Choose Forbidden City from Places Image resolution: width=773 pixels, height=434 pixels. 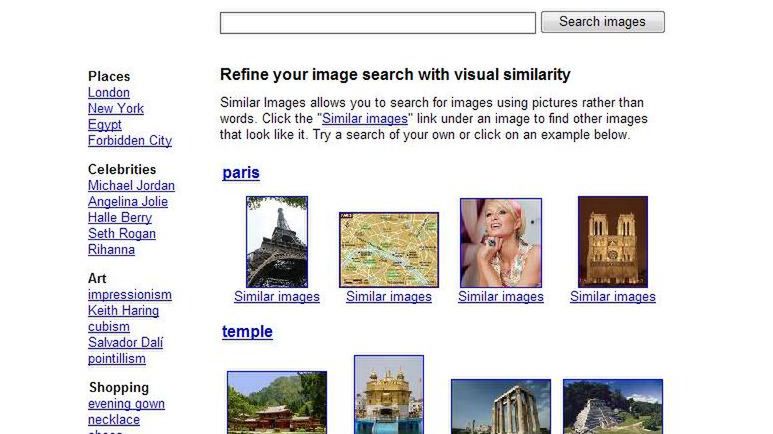click(x=130, y=141)
